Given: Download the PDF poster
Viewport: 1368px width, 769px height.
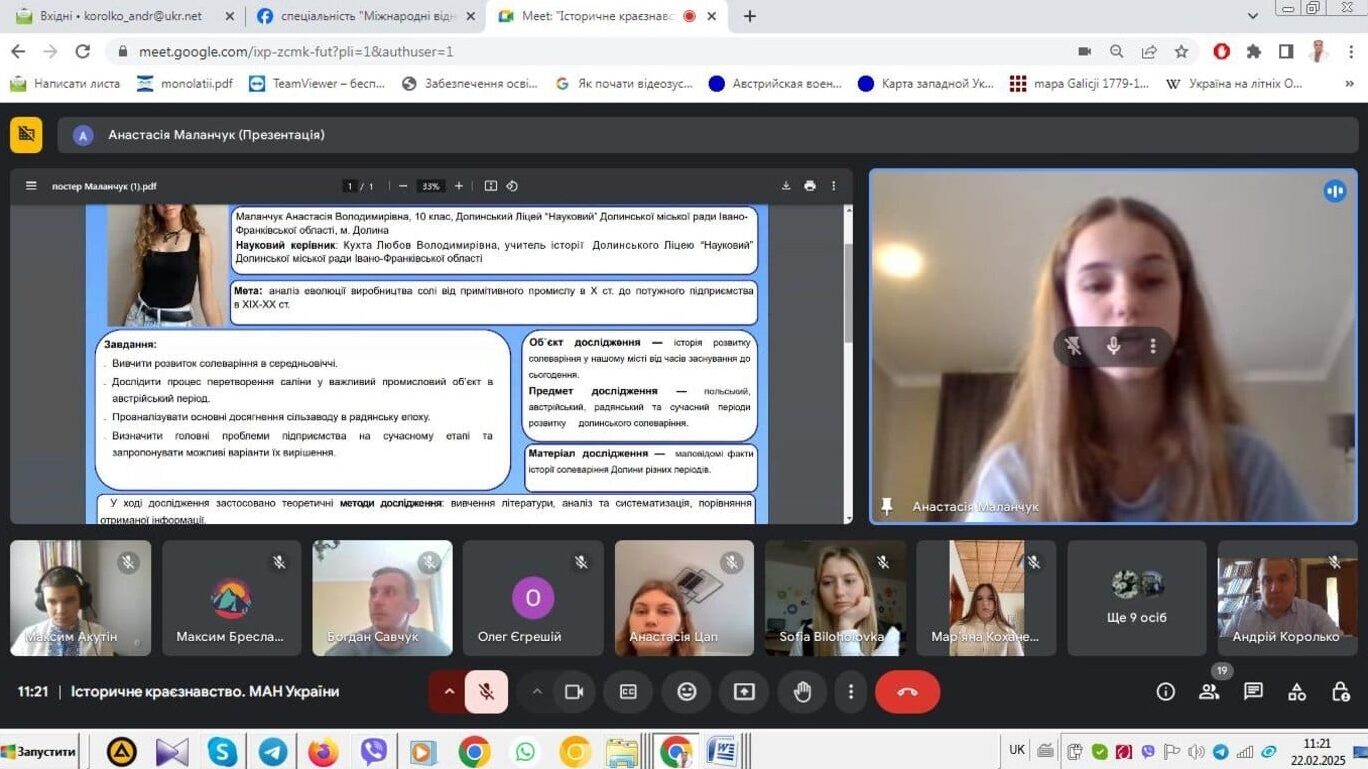Looking at the screenshot, I should click(786, 186).
